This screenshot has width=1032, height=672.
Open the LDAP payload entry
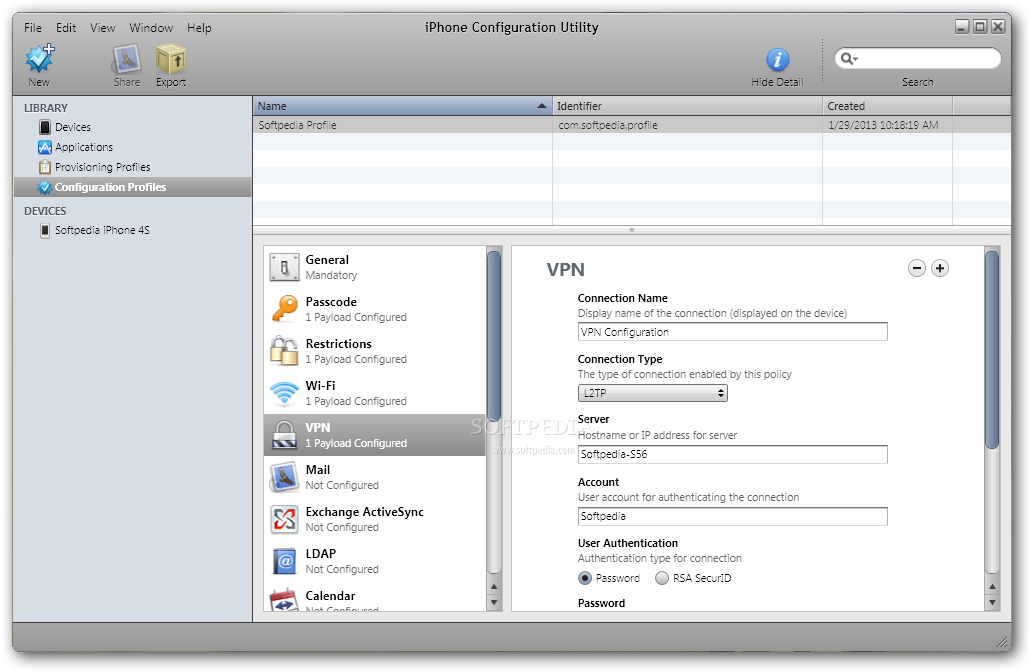(374, 561)
